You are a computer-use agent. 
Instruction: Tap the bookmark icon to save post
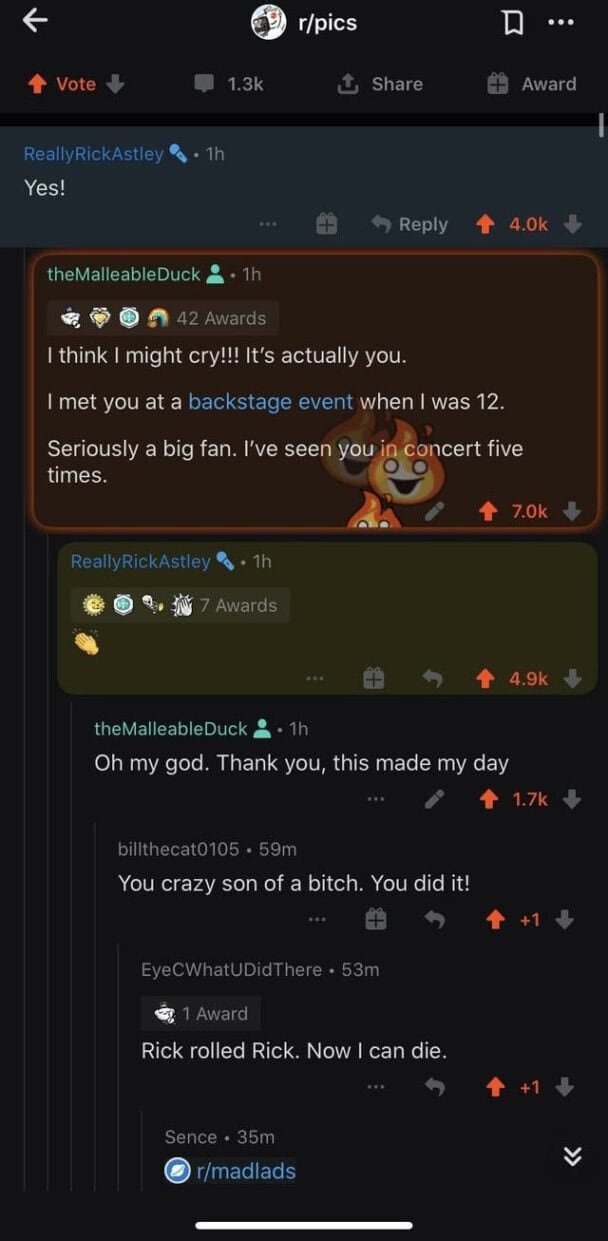(513, 21)
